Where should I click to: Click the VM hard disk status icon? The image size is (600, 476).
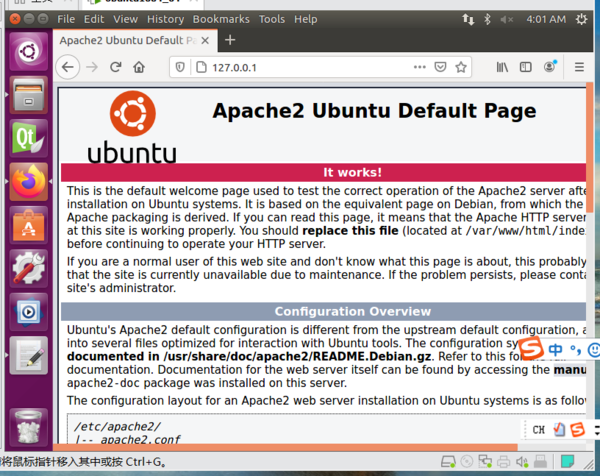point(448,462)
